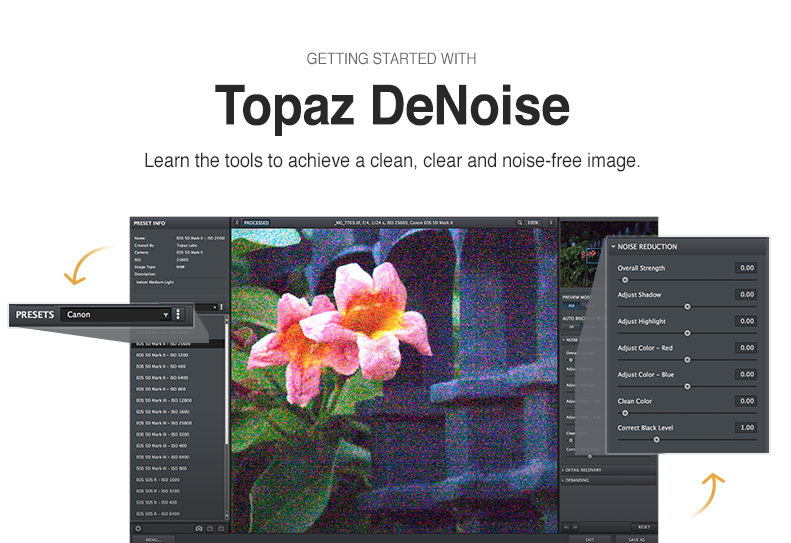Click the Adjust Shadow slider handle
The width and height of the screenshot is (791, 543).
tap(687, 307)
